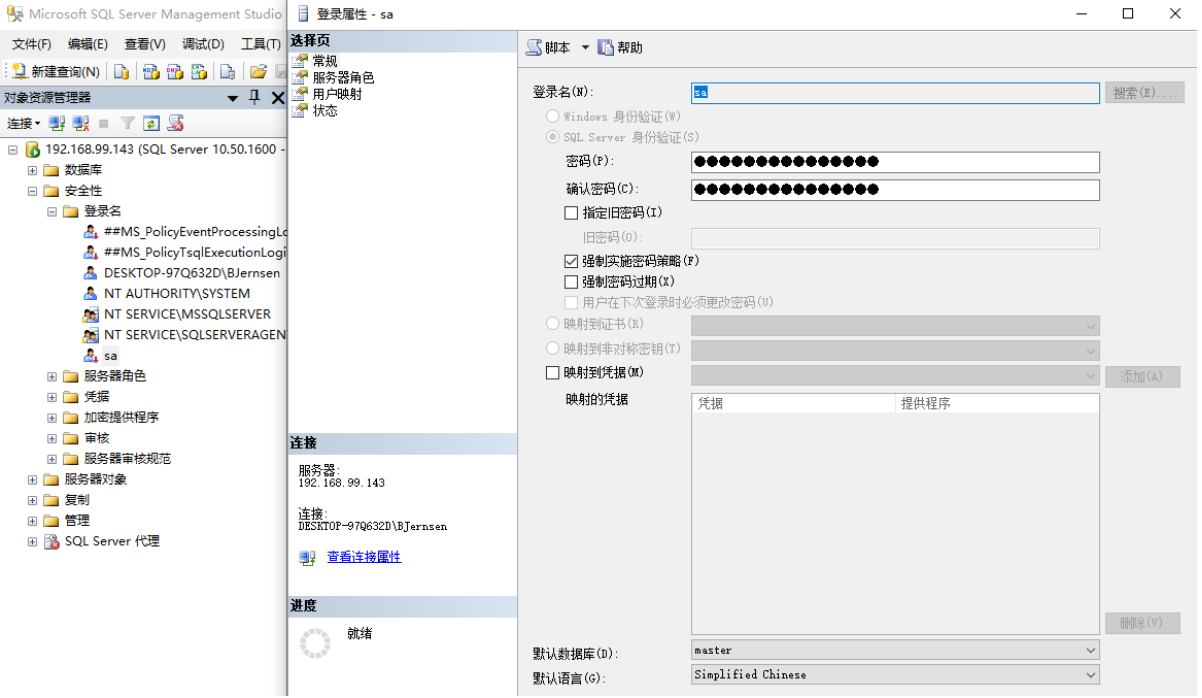Click the 搜索(E)... button

click(x=1144, y=93)
